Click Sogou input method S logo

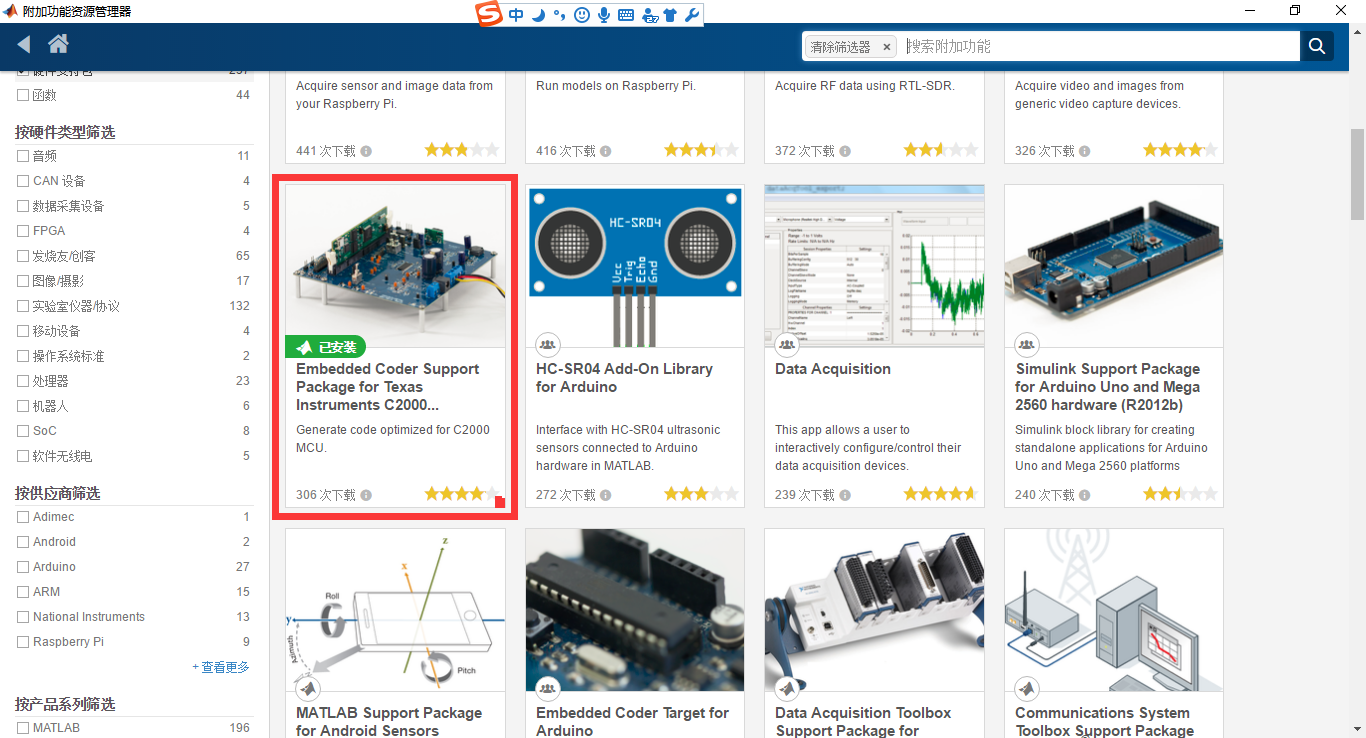tap(488, 14)
